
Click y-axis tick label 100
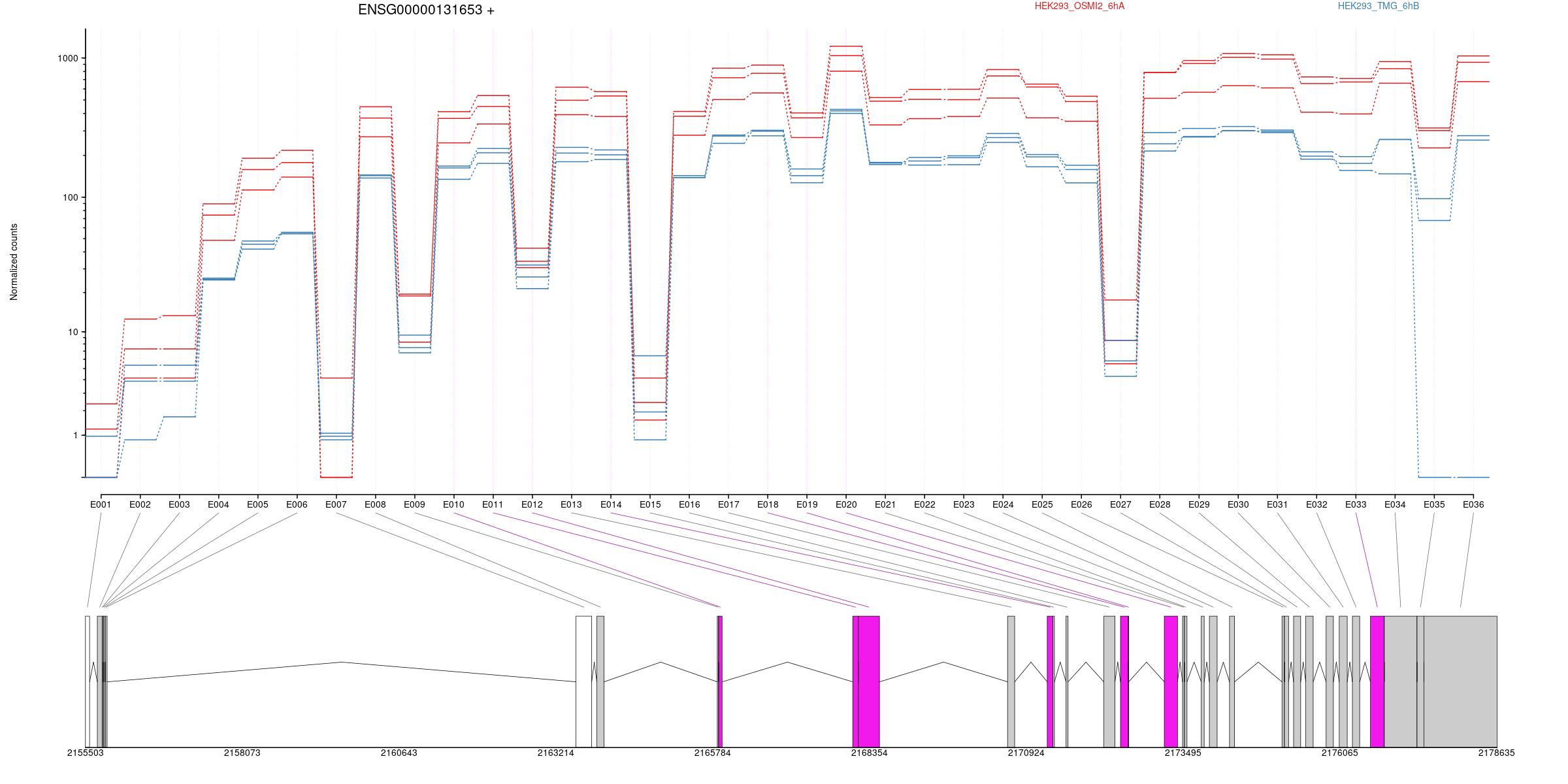click(x=71, y=198)
